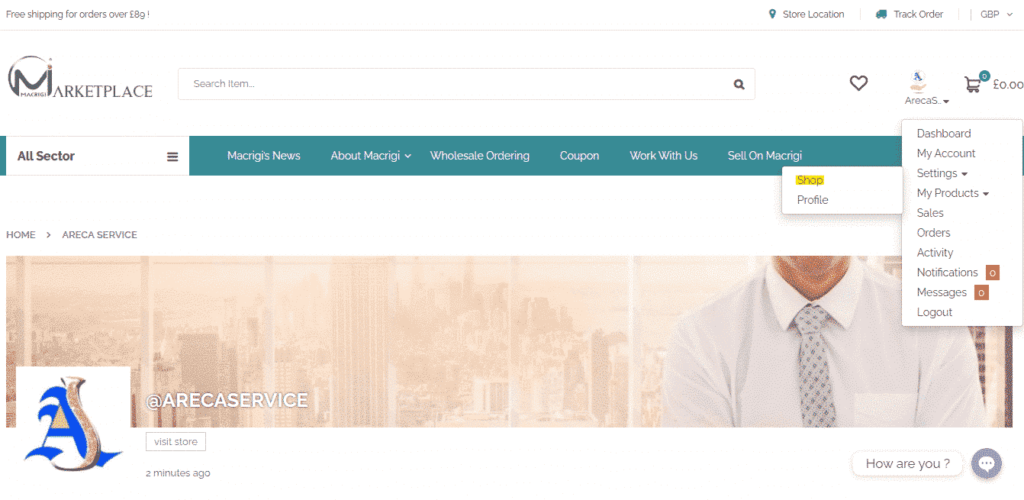Expand the My Products submenu
This screenshot has width=1024, height=500.
953,193
